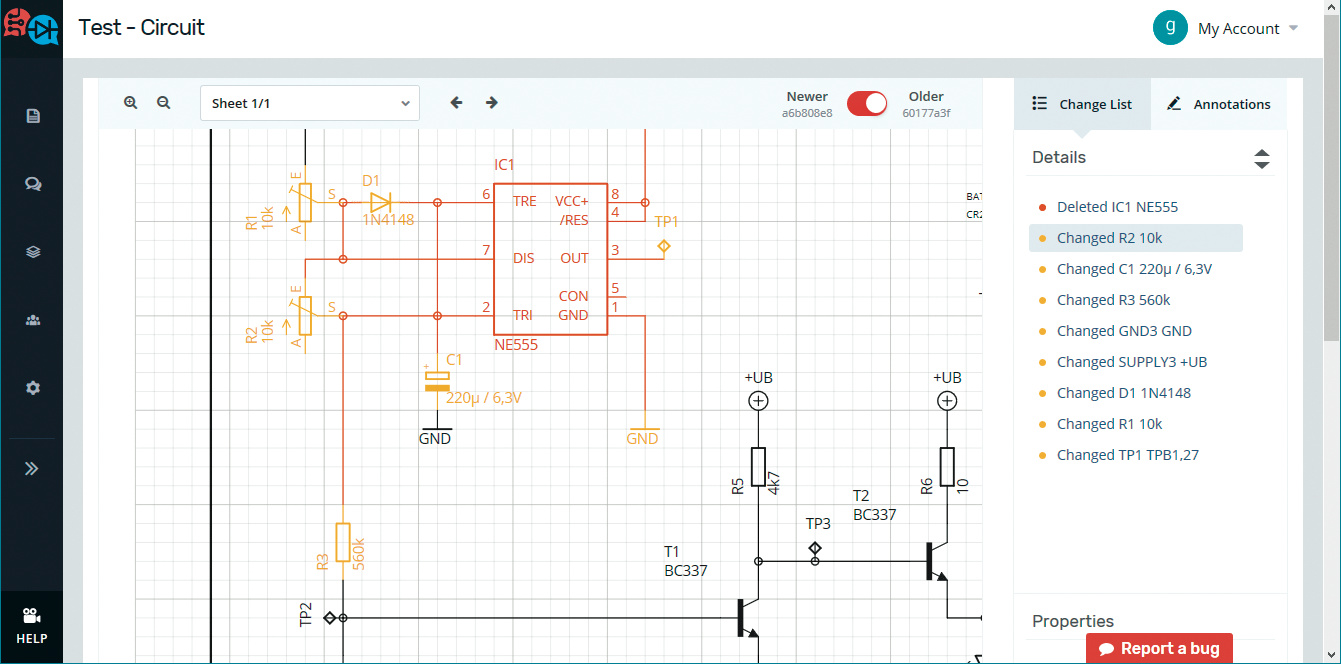The image size is (1341, 664).
Task: Click the R1 10k potentiometer symbol
Action: point(305,203)
